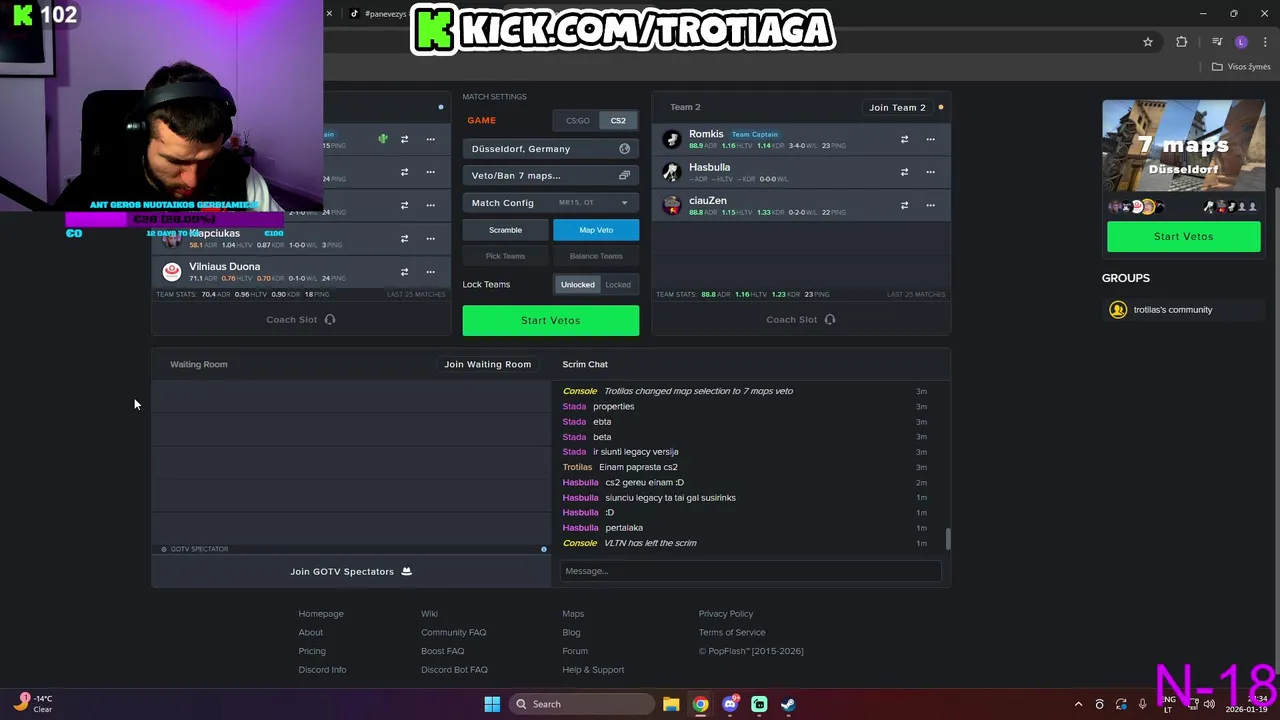Set Lock Teams to Unlocked
The width and height of the screenshot is (1280, 720).
coord(578,285)
